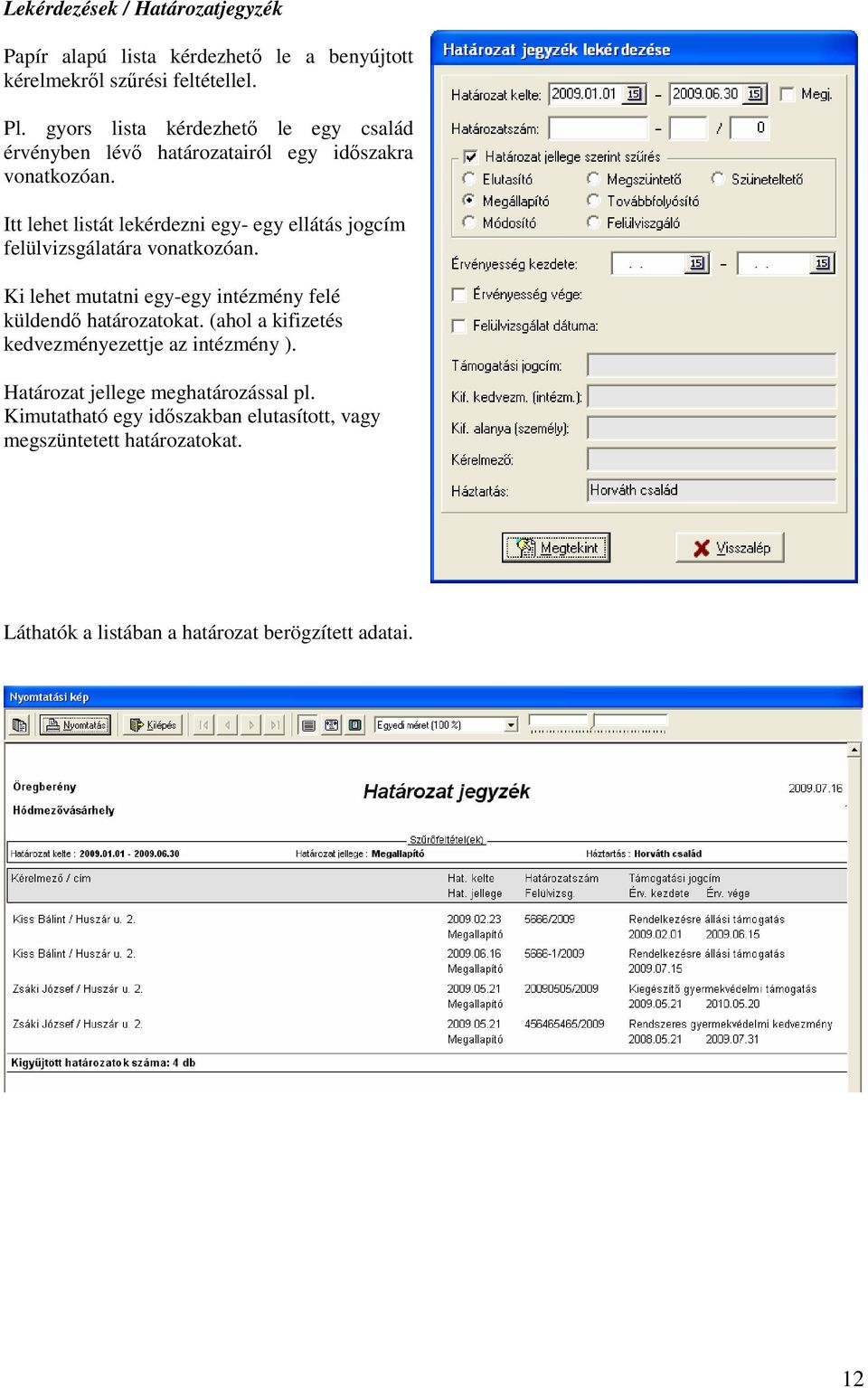
Task: Go to last page in print preview
Action: (x=275, y=725)
